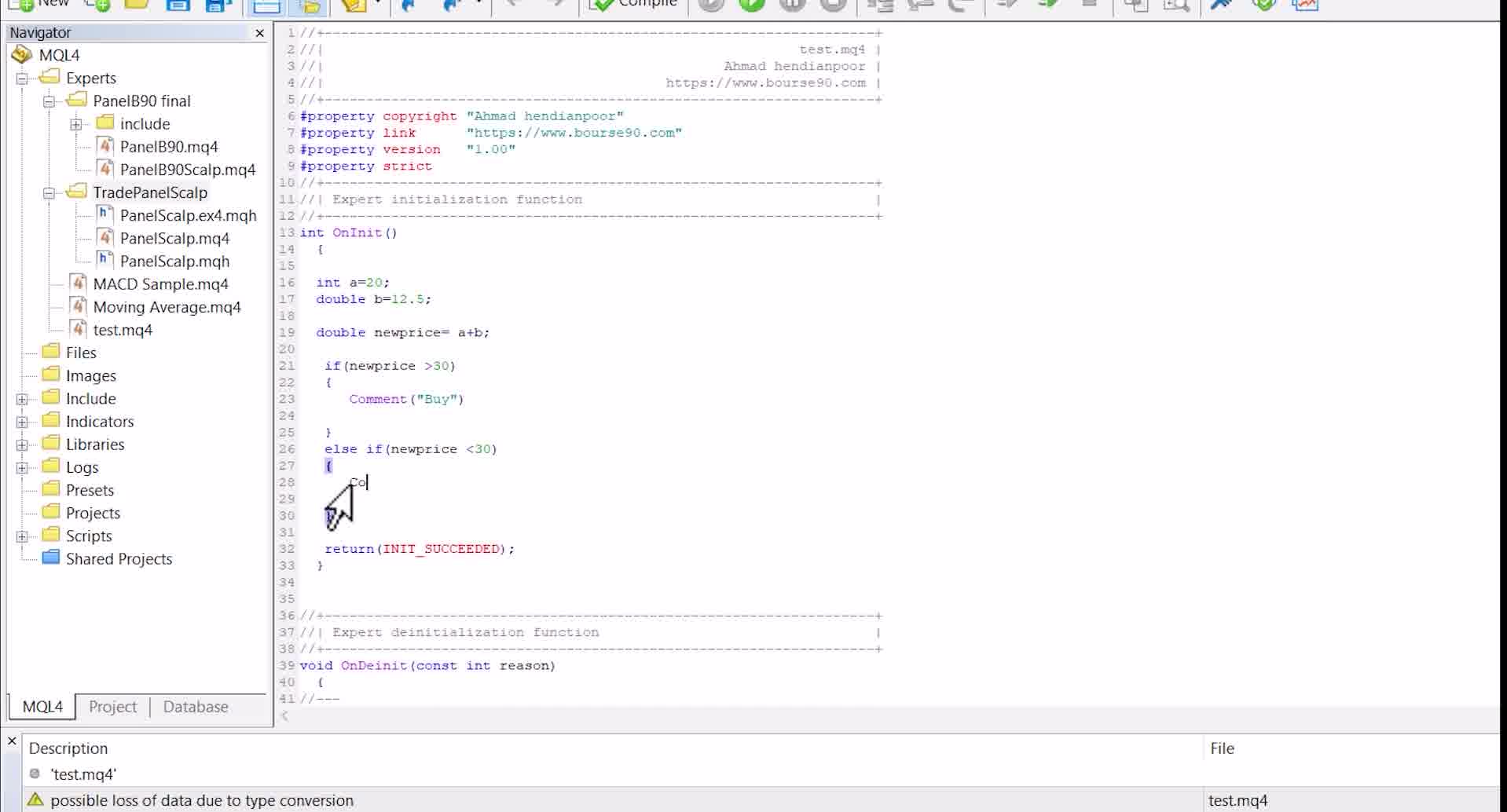
Task: Click the test.mq4 cell in the File column
Action: [x=1237, y=800]
